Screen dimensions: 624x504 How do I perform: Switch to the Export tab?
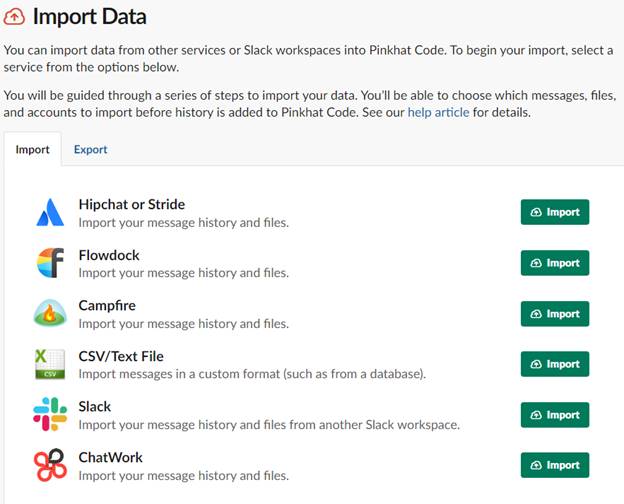(x=90, y=150)
